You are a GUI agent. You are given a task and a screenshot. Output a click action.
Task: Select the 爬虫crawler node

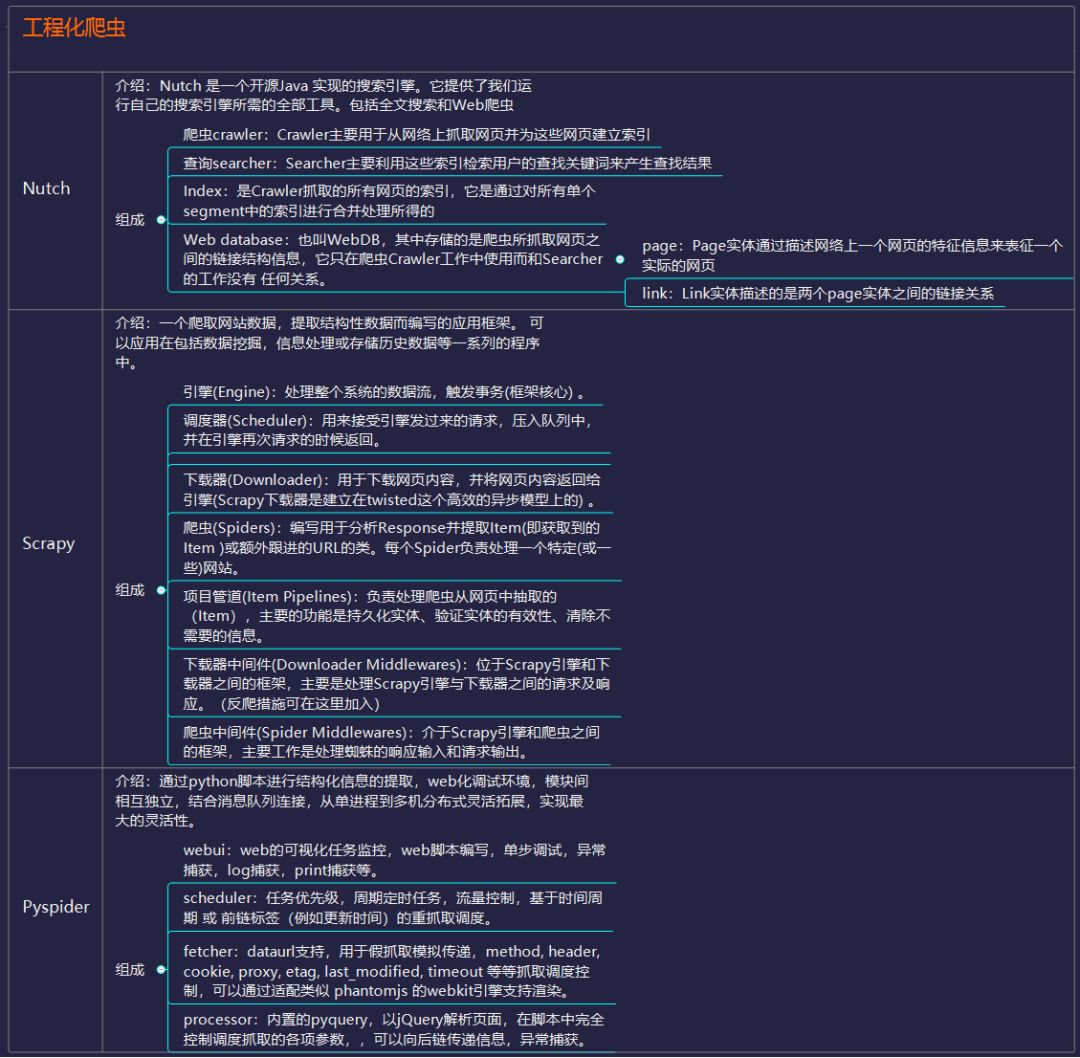pos(417,135)
